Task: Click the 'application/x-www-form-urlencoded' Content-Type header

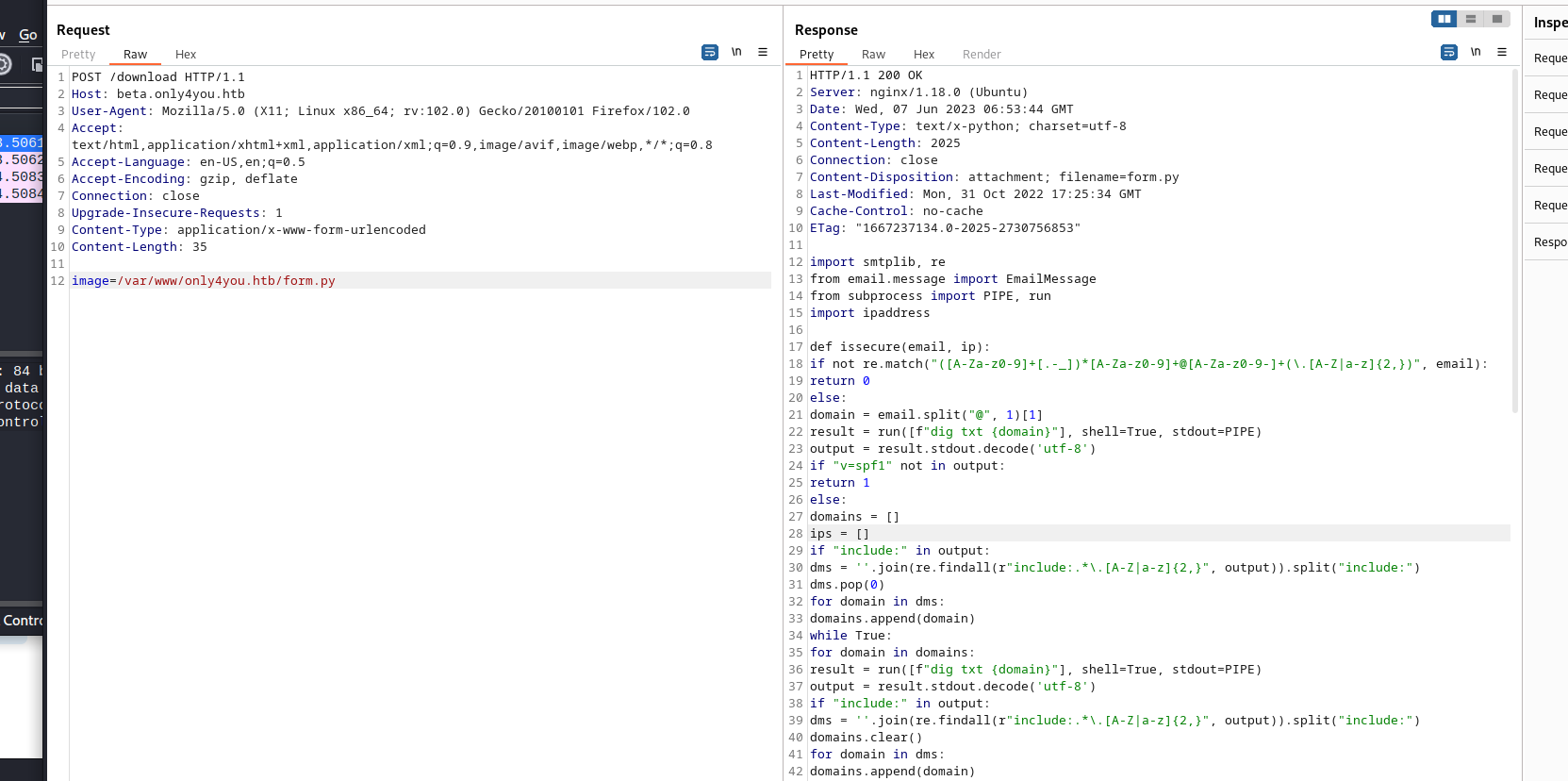Action: [248, 230]
